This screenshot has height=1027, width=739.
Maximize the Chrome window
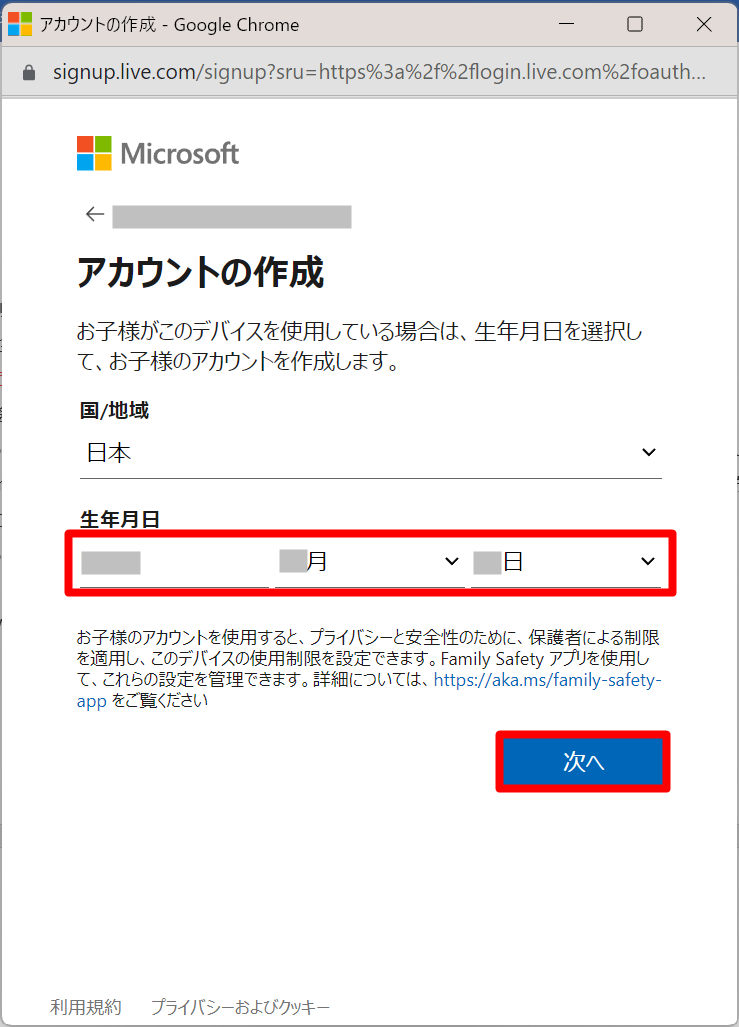[635, 24]
